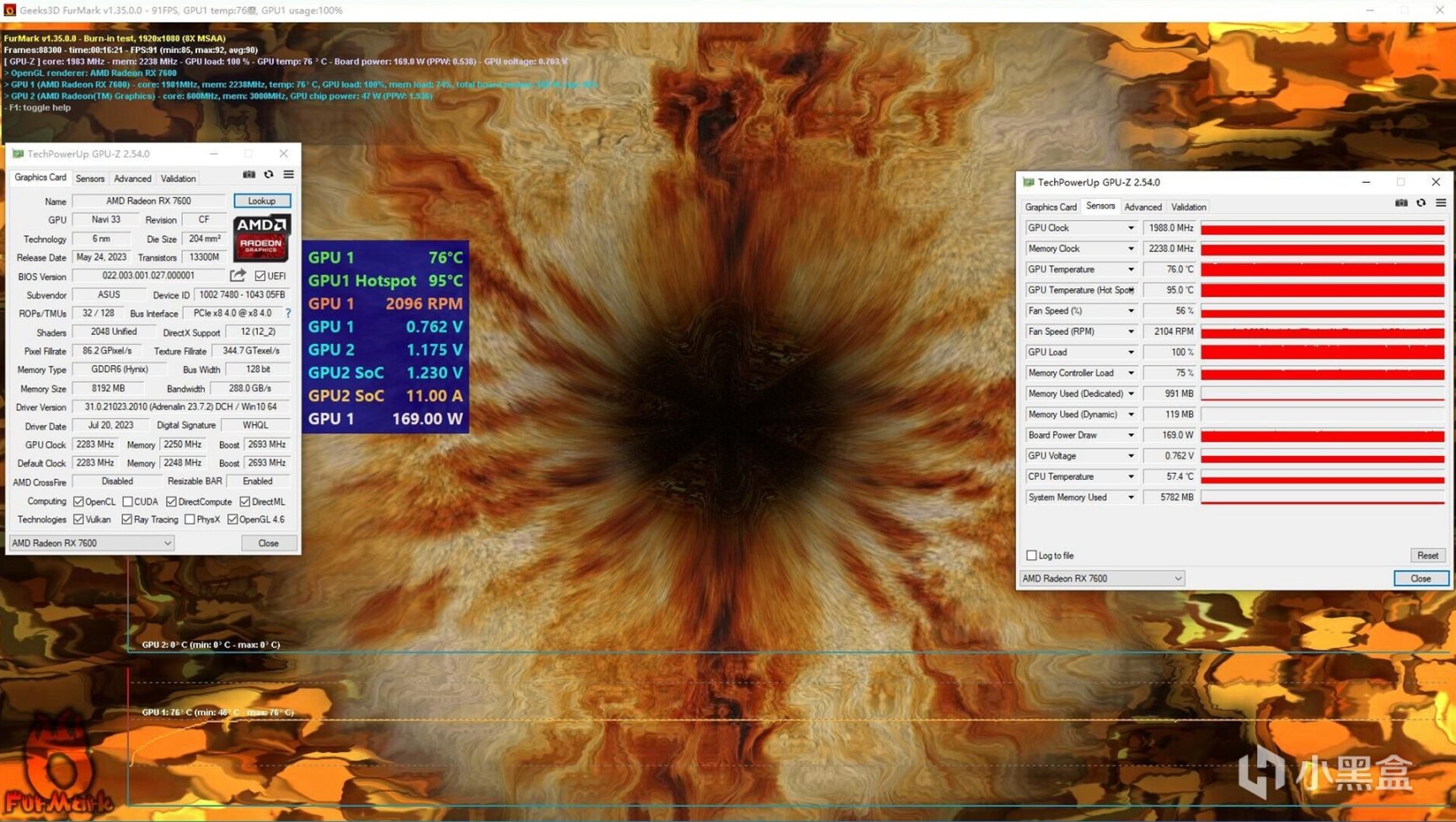The height and width of the screenshot is (822, 1456).
Task: Toggle the CUDA checkbox
Action: pyautogui.click(x=127, y=502)
